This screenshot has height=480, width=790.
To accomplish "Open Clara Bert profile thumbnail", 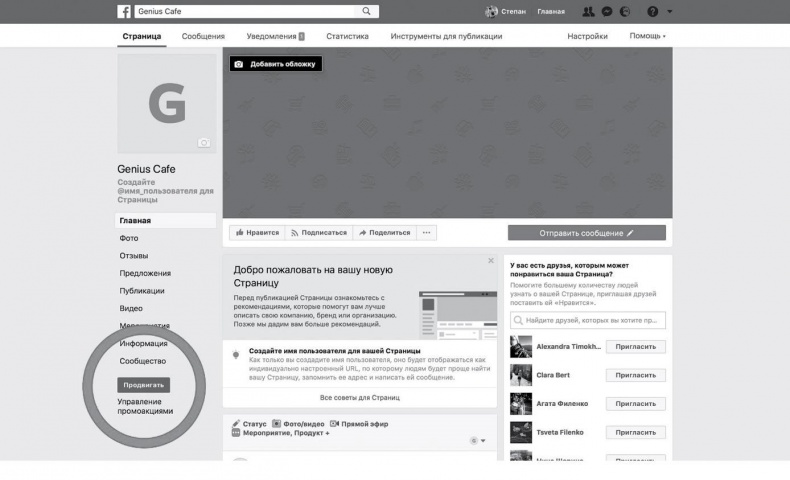I will pos(521,375).
